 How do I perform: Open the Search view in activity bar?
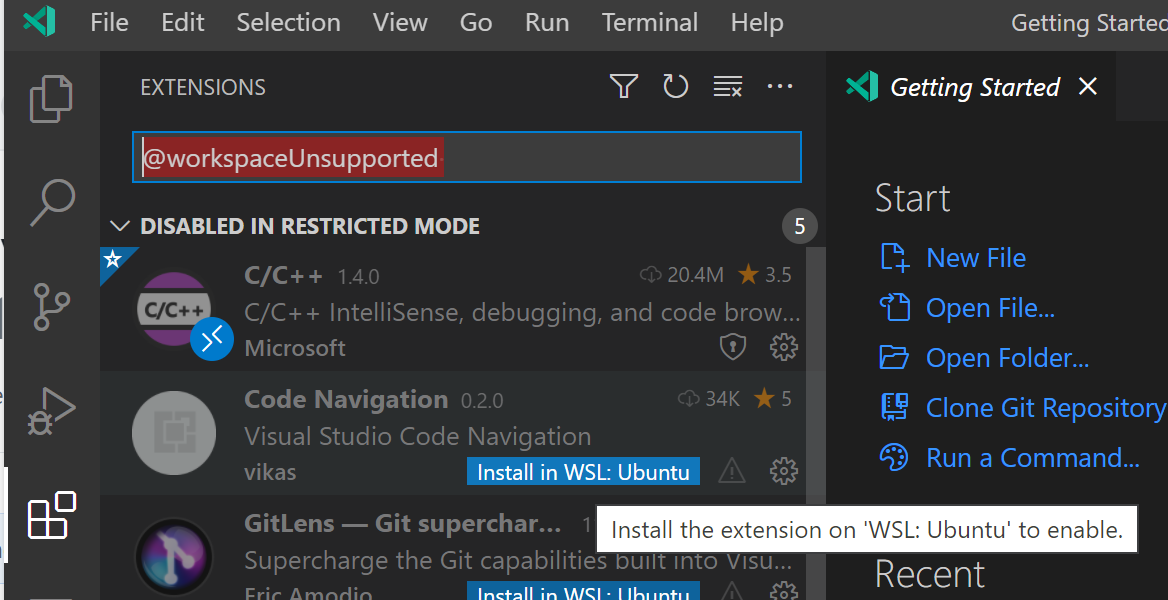(x=52, y=202)
